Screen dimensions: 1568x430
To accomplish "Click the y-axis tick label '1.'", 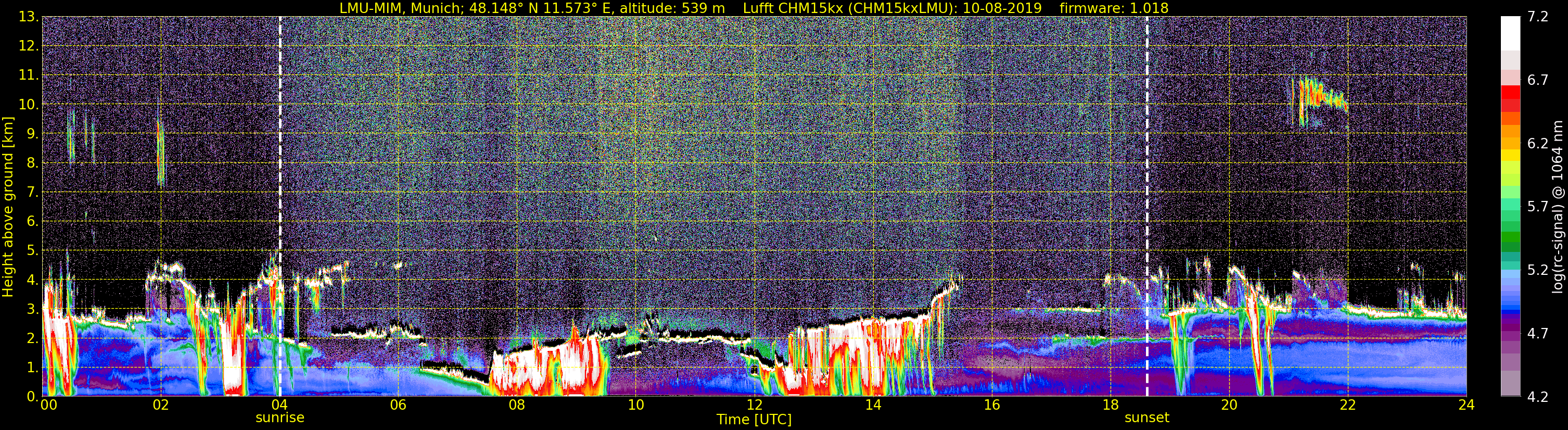I will pos(32,368).
